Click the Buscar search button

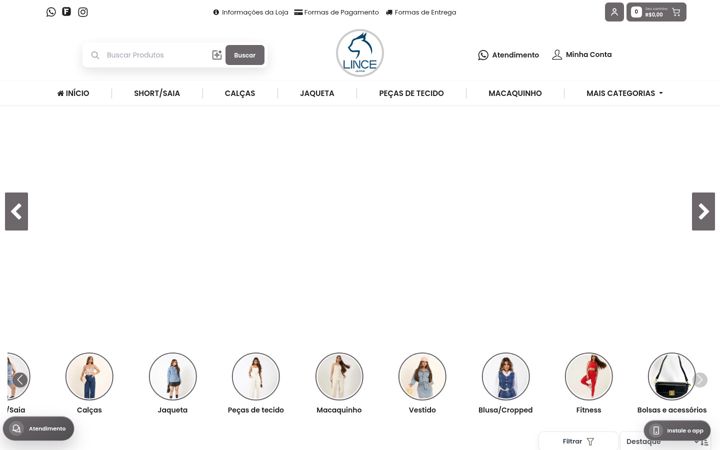click(x=245, y=55)
